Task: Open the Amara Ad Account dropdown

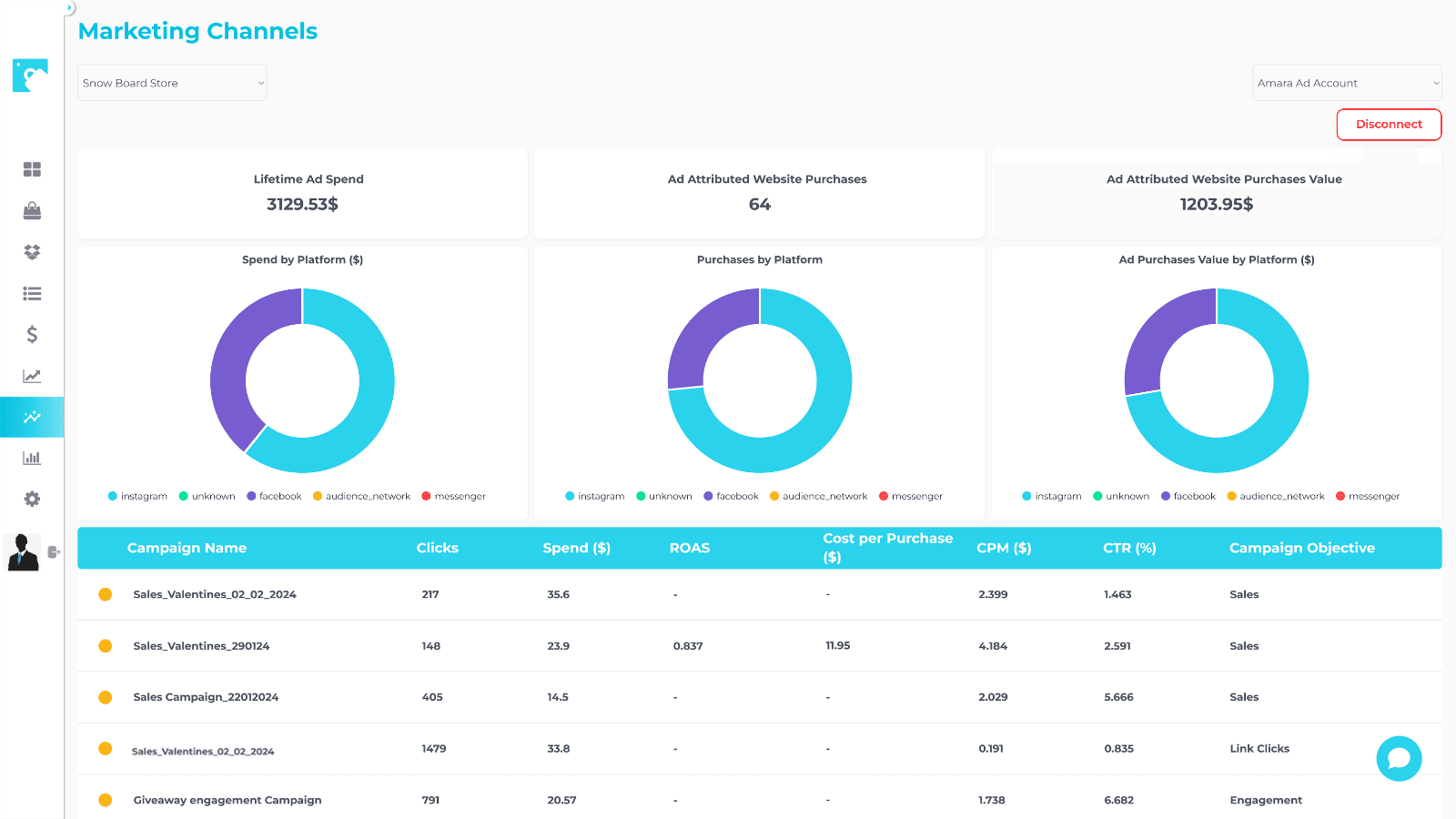Action: pos(1347,83)
